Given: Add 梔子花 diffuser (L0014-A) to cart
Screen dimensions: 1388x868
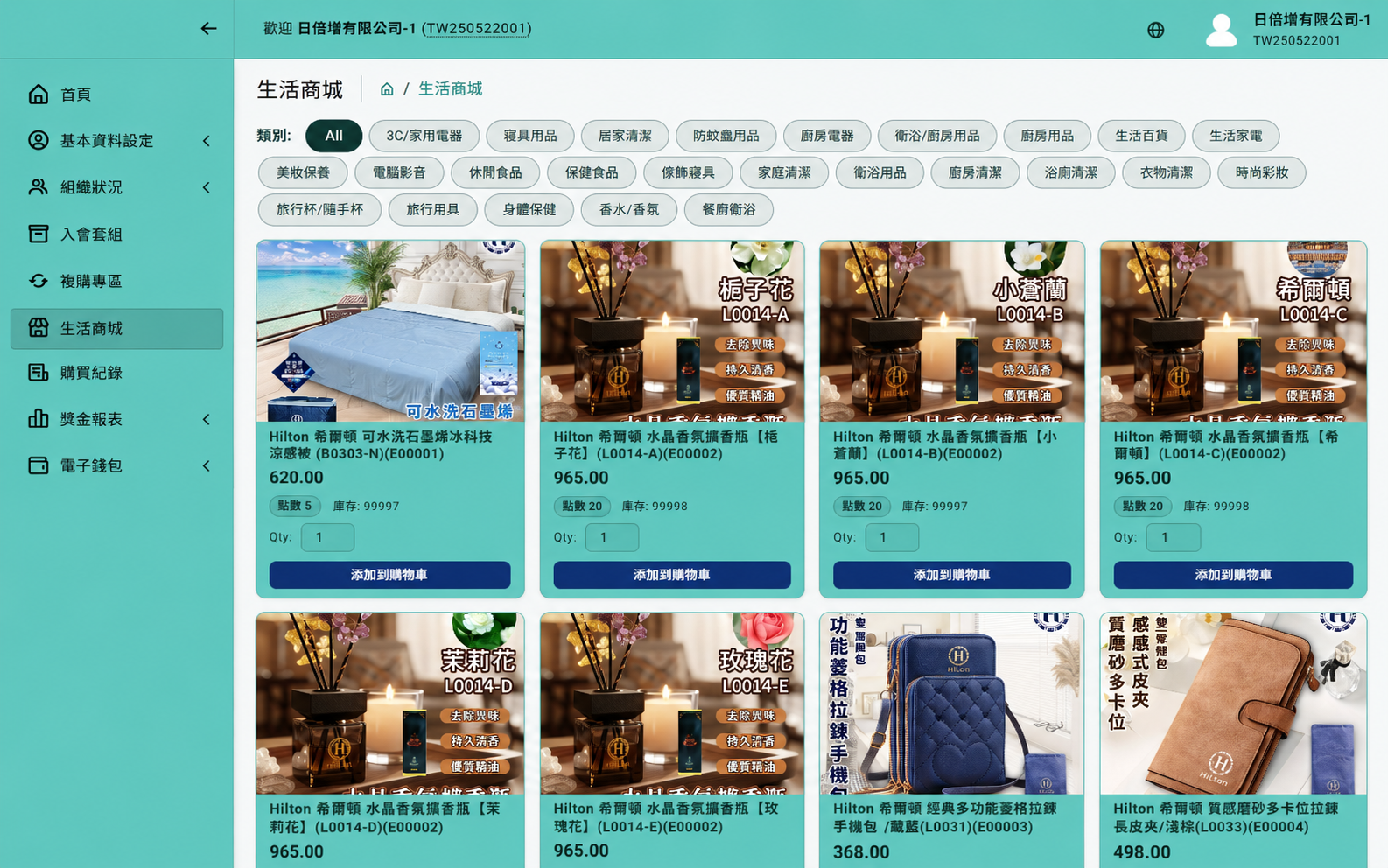Looking at the screenshot, I should pyautogui.click(x=672, y=575).
